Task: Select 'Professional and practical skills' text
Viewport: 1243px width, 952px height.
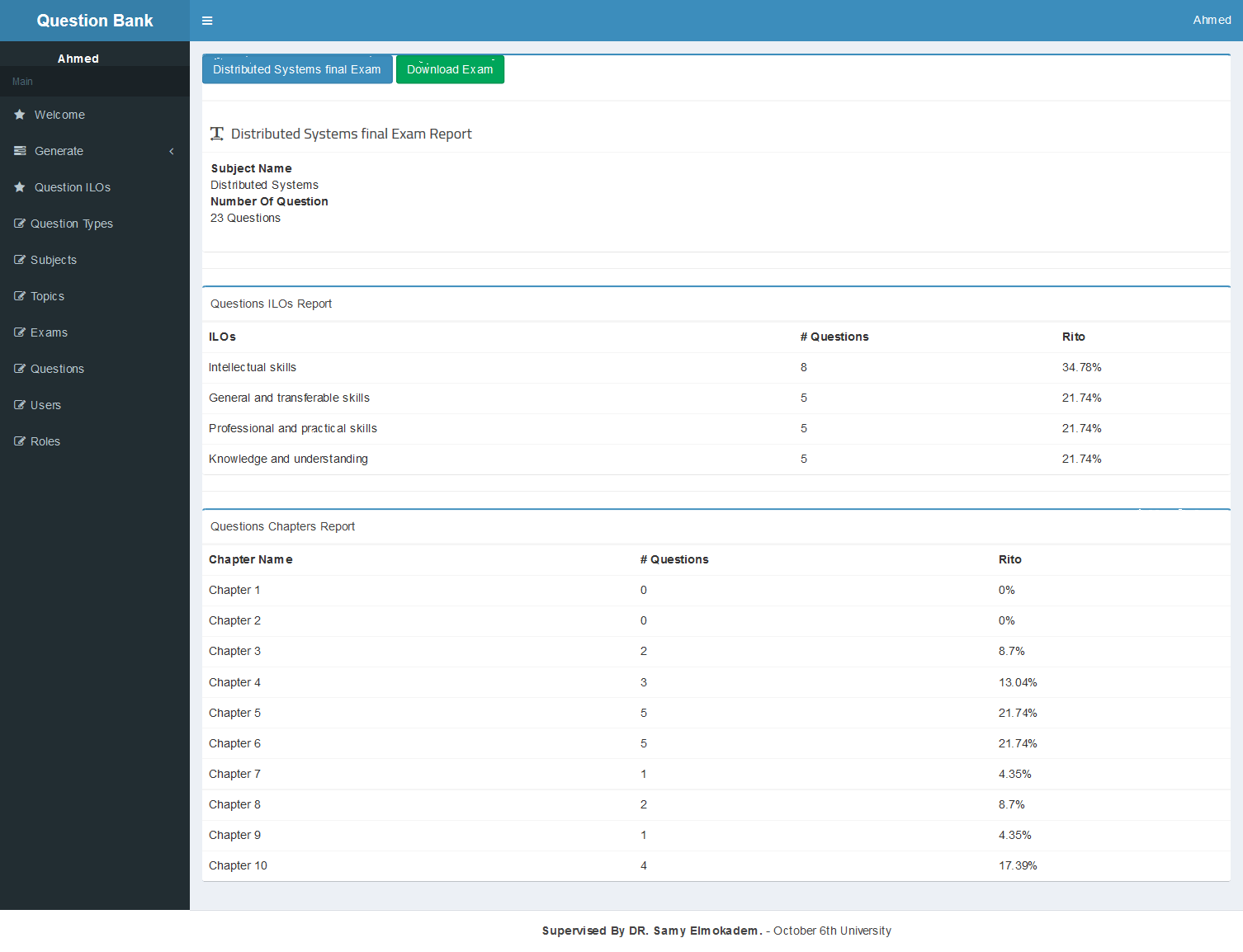Action: 293,428
